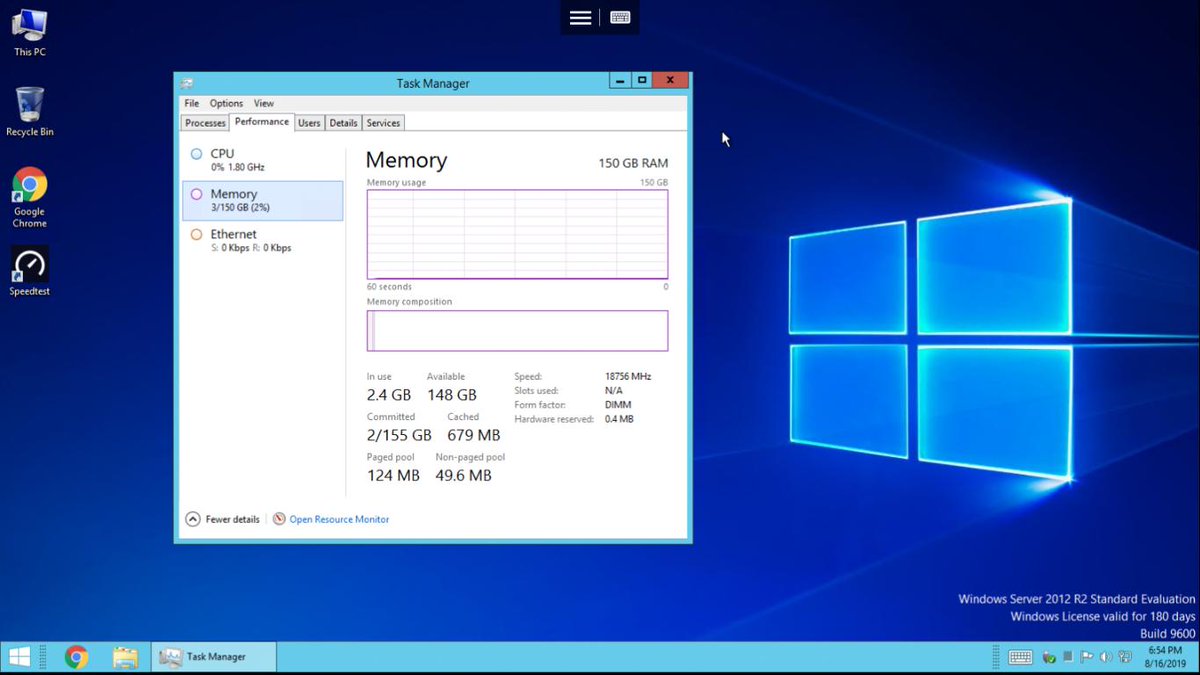Click the remote session keyboard icon
Viewport: 1200px width, 675px height.
[x=620, y=18]
